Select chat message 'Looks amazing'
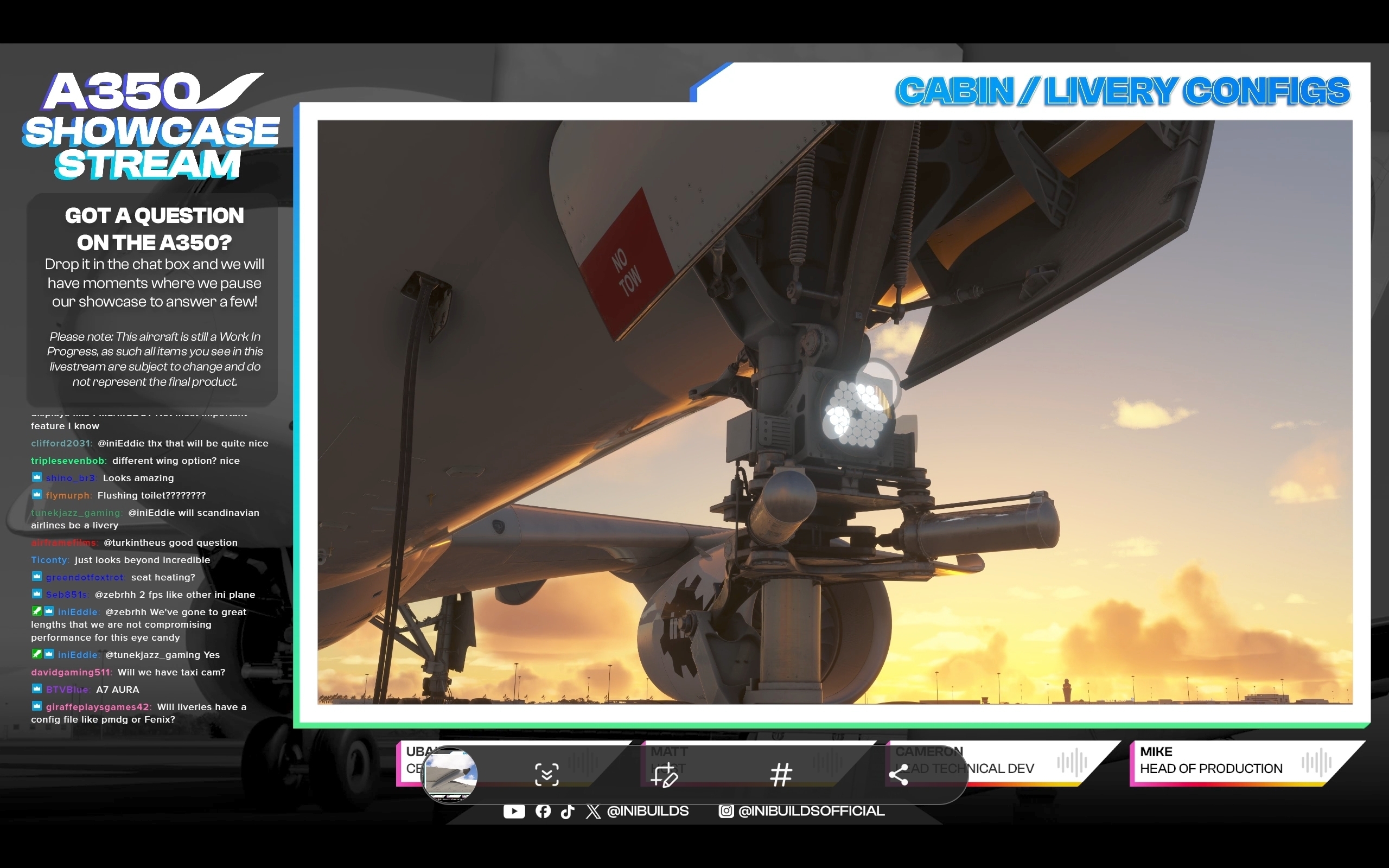Screen dimensions: 1389x868 click(138, 478)
